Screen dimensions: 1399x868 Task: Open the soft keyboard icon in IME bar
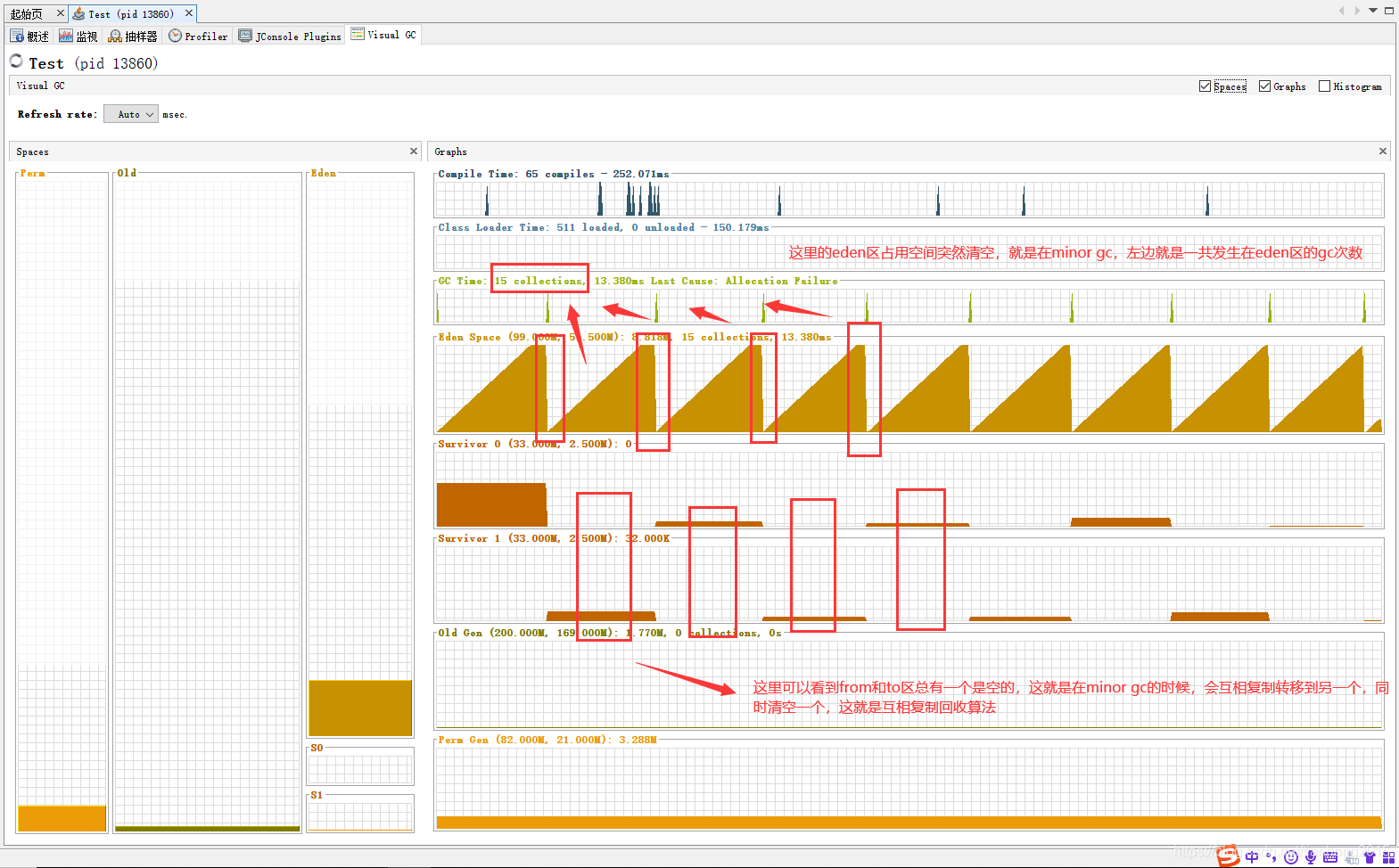(x=1330, y=857)
